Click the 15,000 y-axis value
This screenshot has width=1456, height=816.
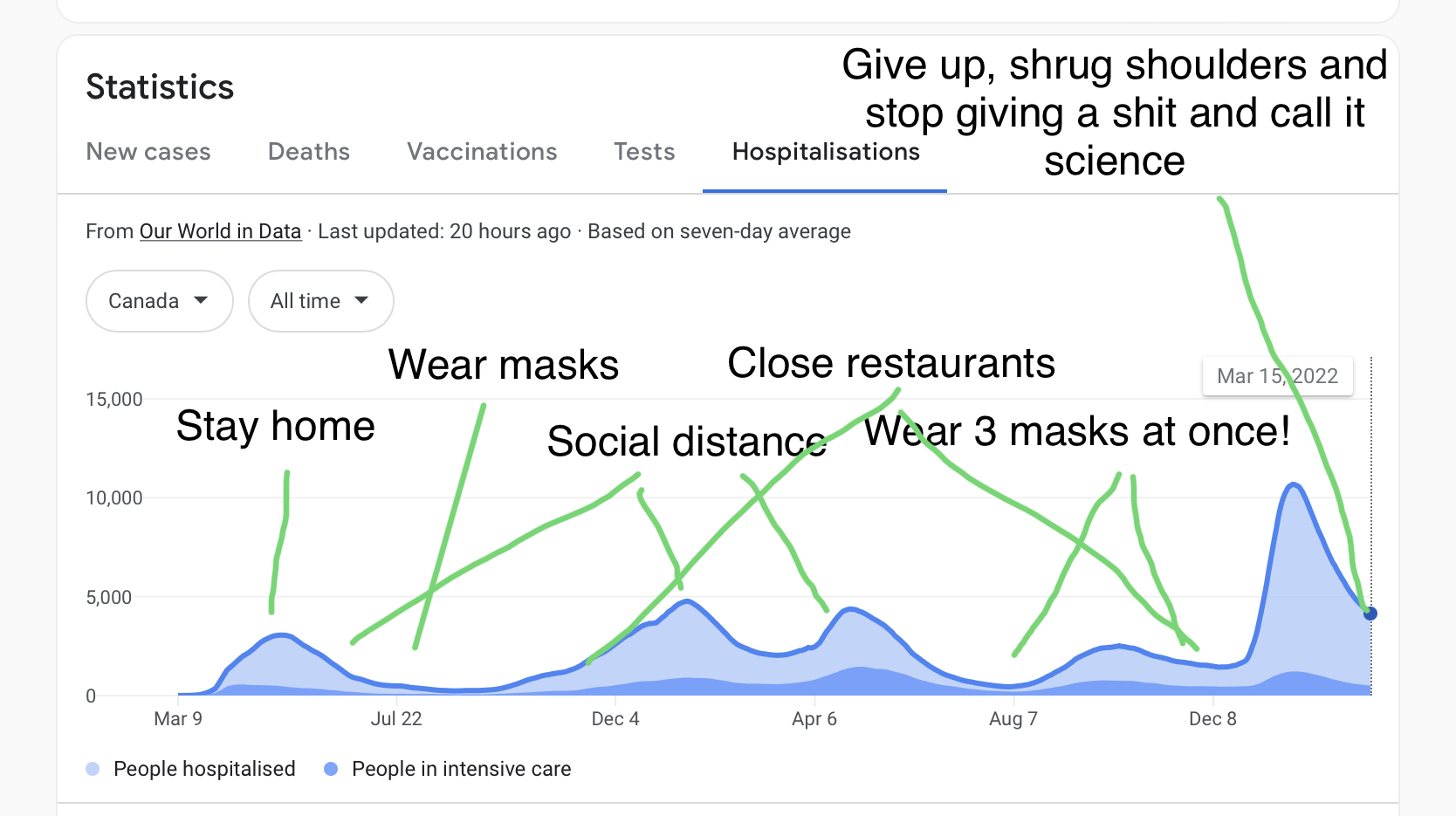click(114, 400)
